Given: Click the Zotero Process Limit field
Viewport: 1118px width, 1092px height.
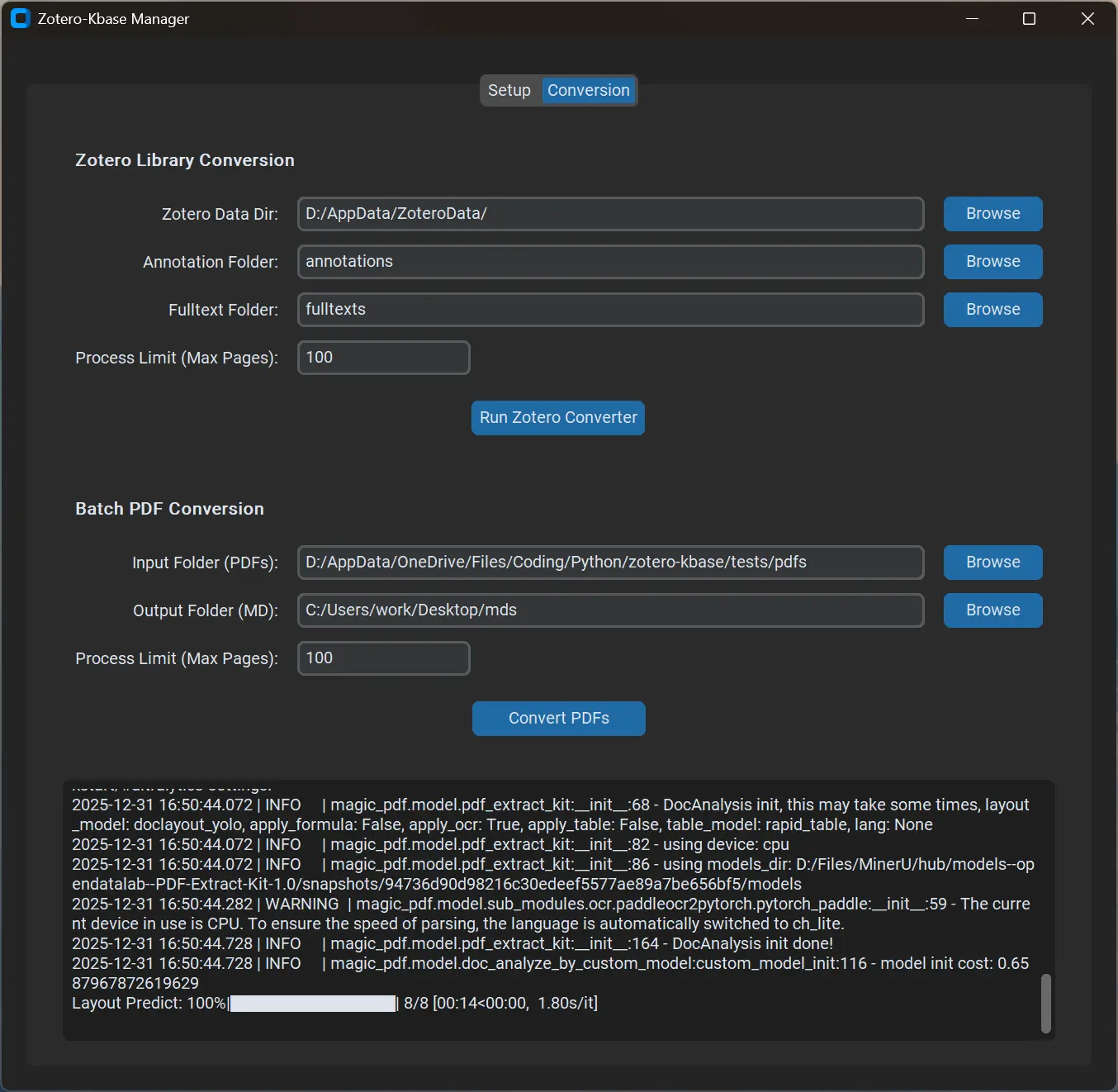Looking at the screenshot, I should [383, 358].
